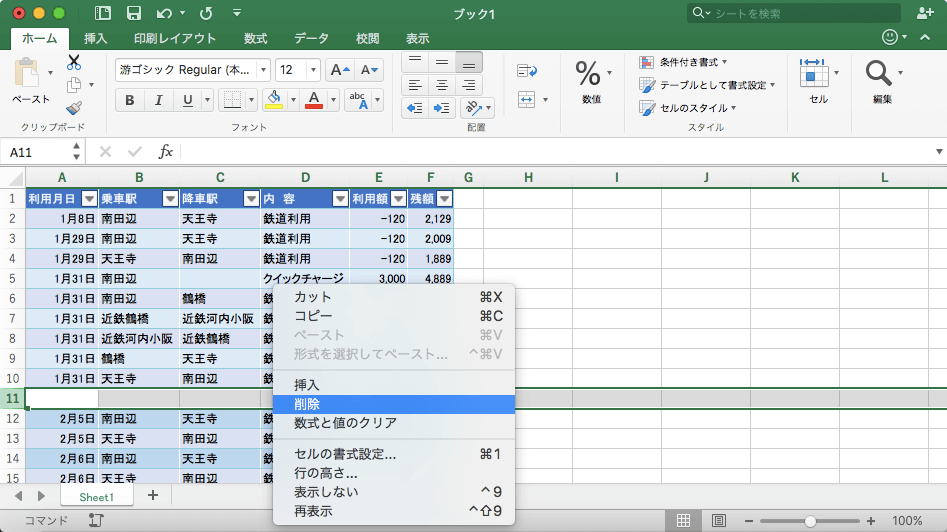Toggle bottom vertical alignment button

pos(467,62)
